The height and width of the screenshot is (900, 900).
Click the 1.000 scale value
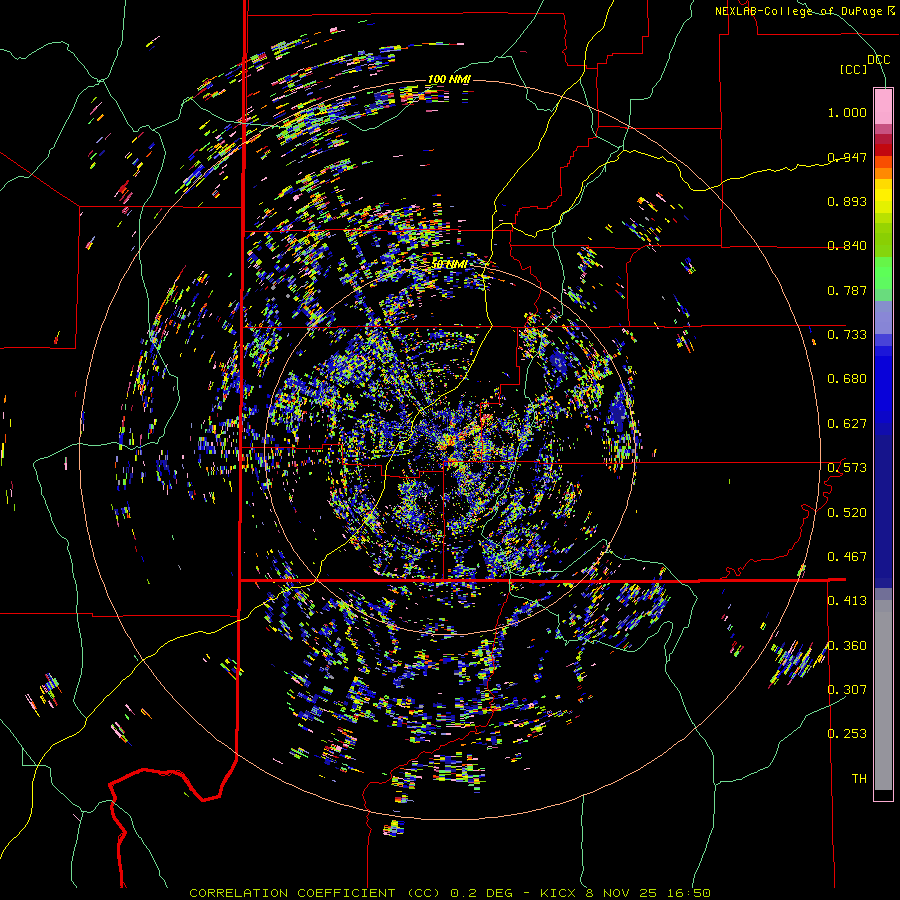coord(847,112)
